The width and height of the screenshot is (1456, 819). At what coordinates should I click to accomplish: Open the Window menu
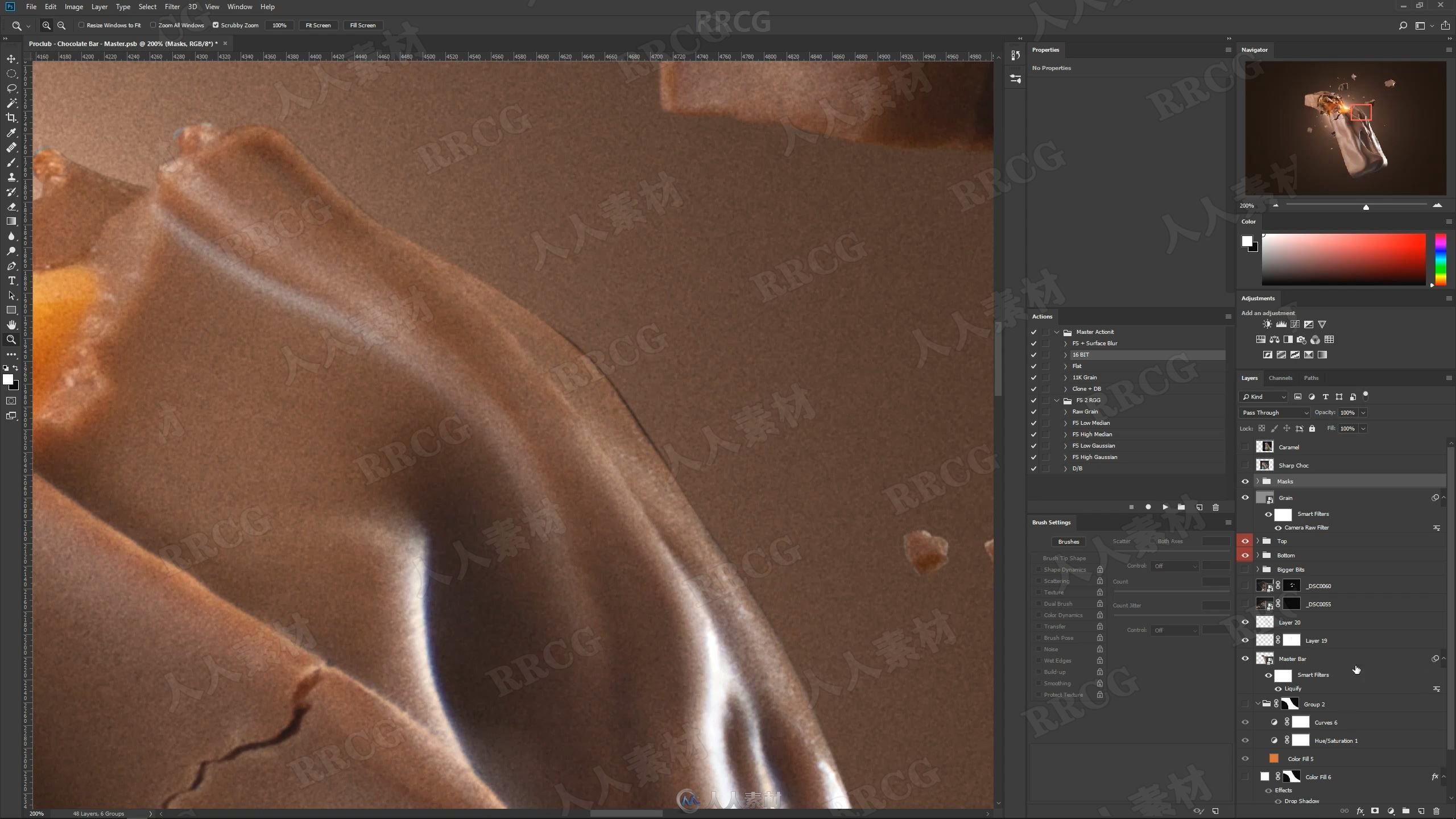239,7
